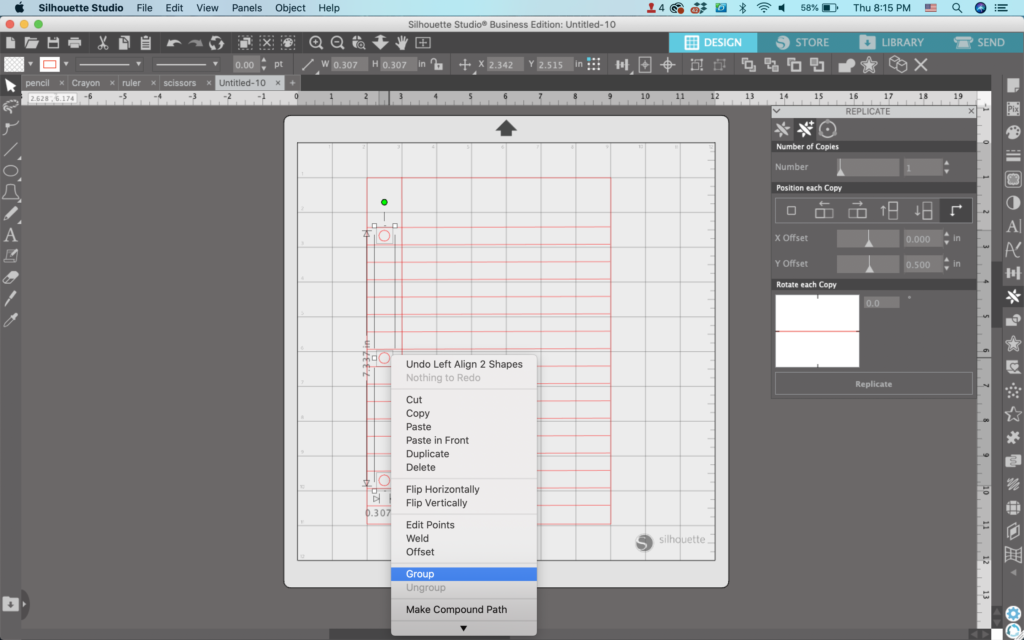Pick the Eraser tool
This screenshot has width=1024, height=640.
10,278
